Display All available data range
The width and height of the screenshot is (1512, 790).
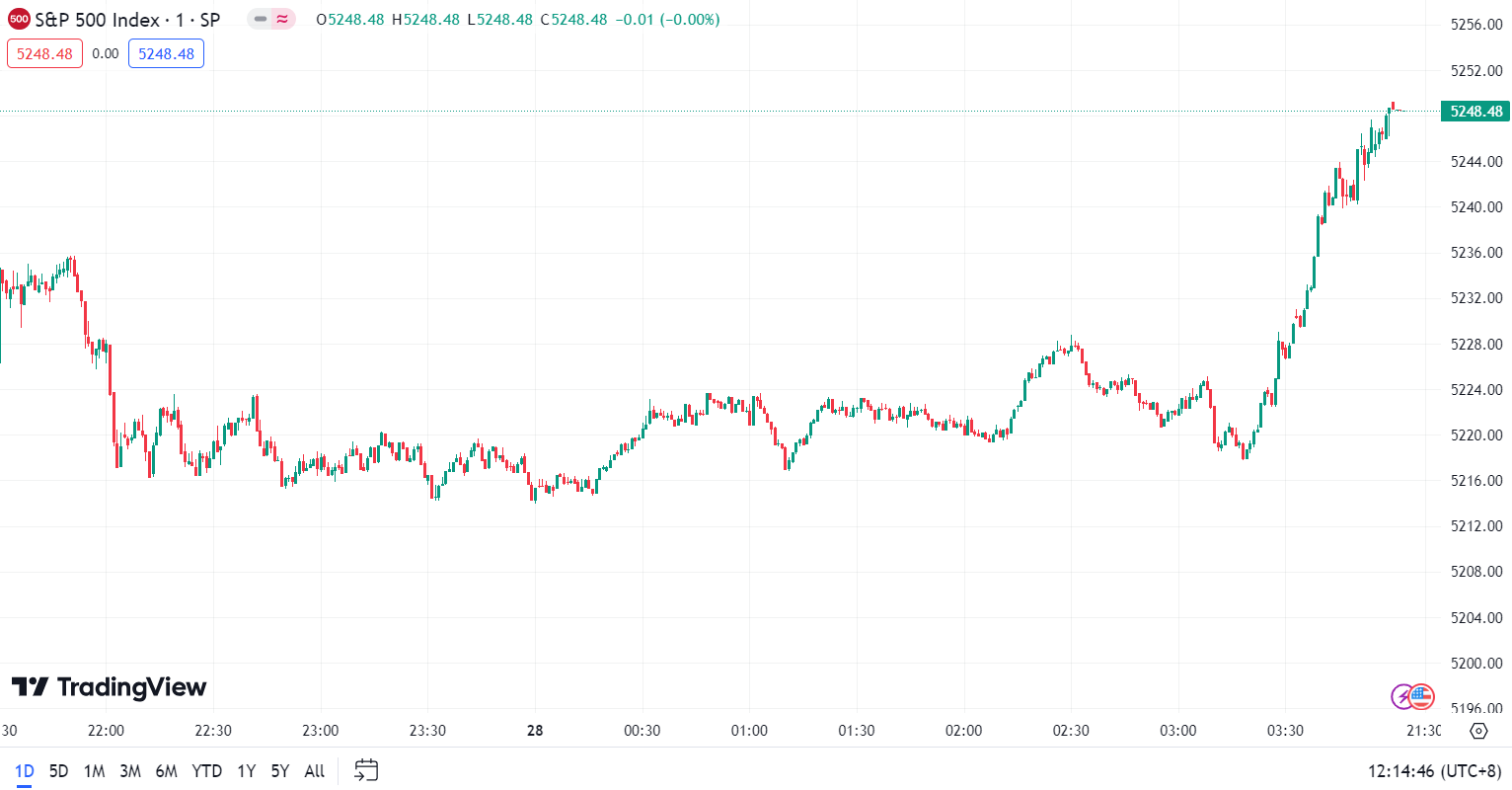315,771
